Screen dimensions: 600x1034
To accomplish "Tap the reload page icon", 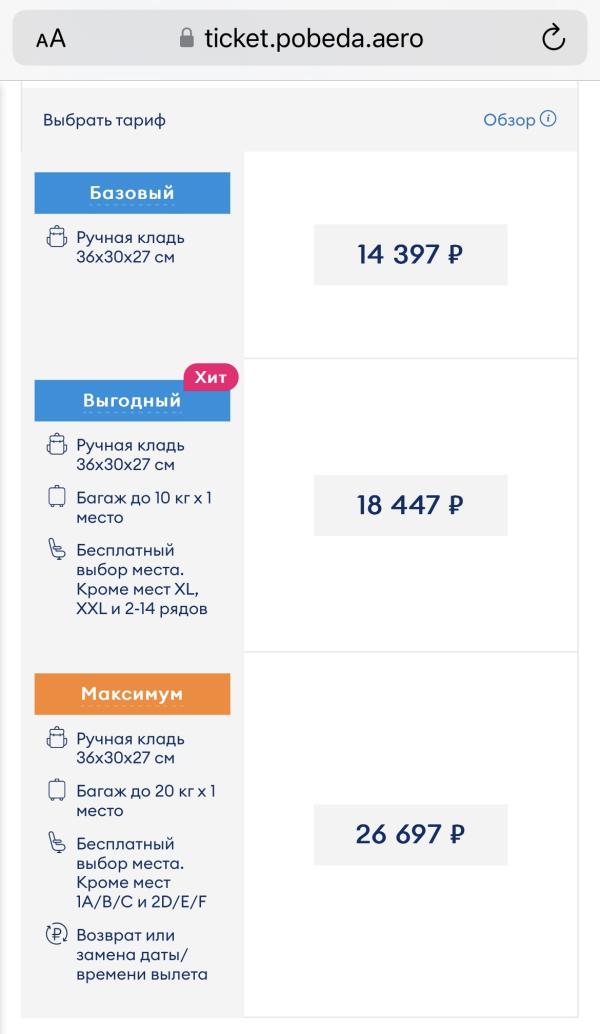I will [x=553, y=38].
